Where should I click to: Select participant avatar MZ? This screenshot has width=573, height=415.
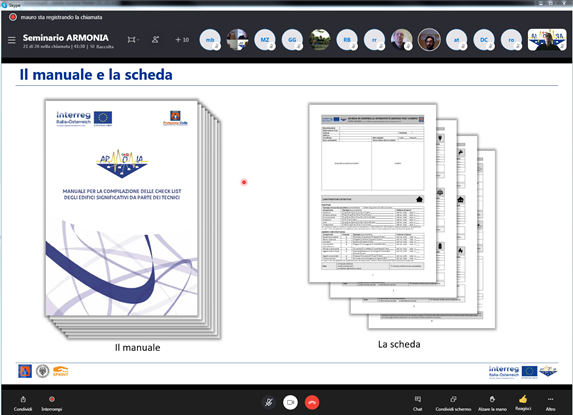265,39
